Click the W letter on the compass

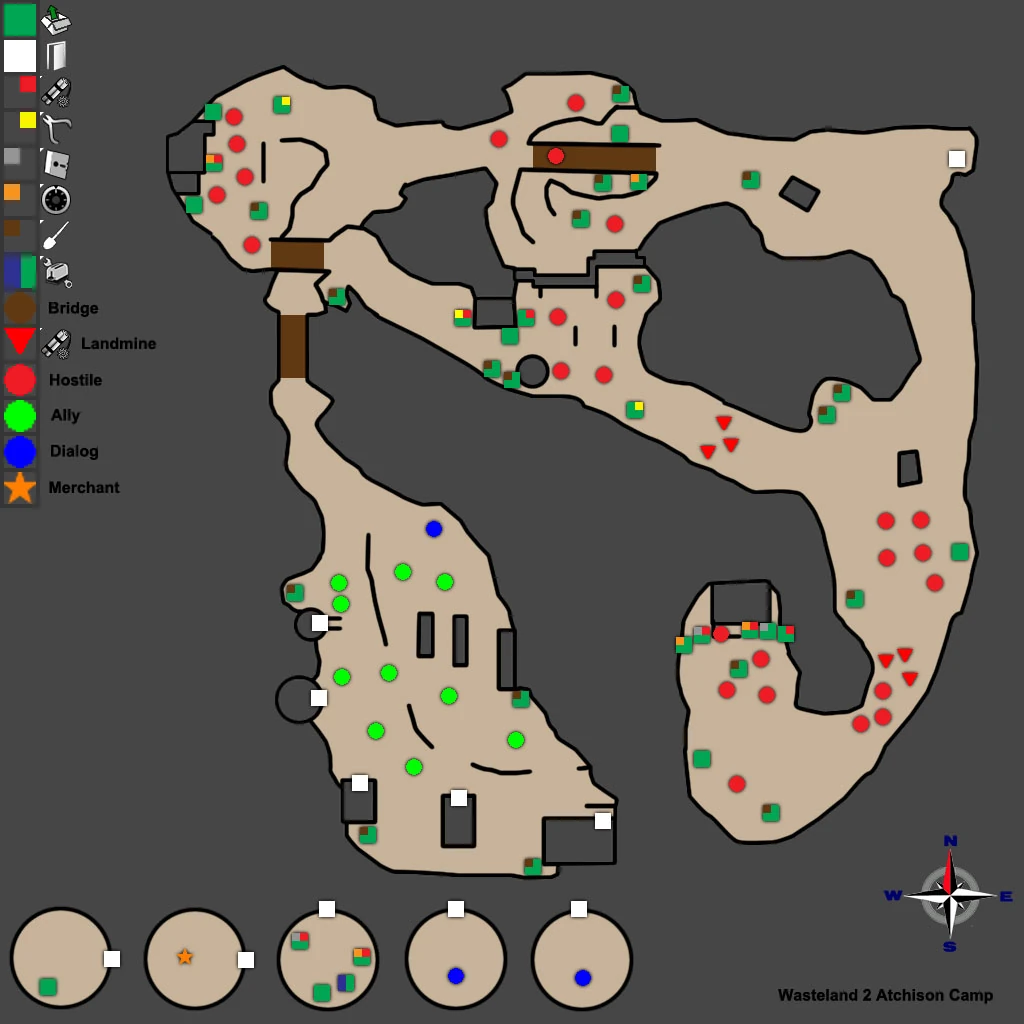point(893,895)
